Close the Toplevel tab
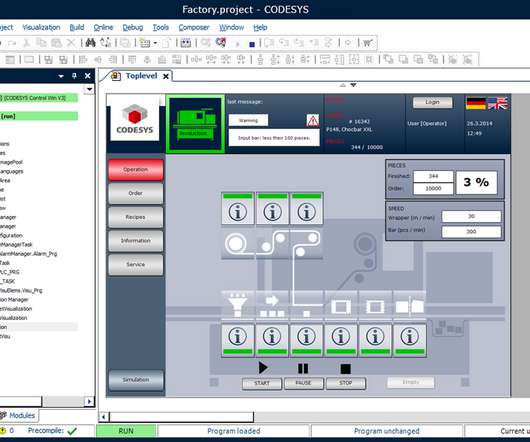 click(x=166, y=76)
